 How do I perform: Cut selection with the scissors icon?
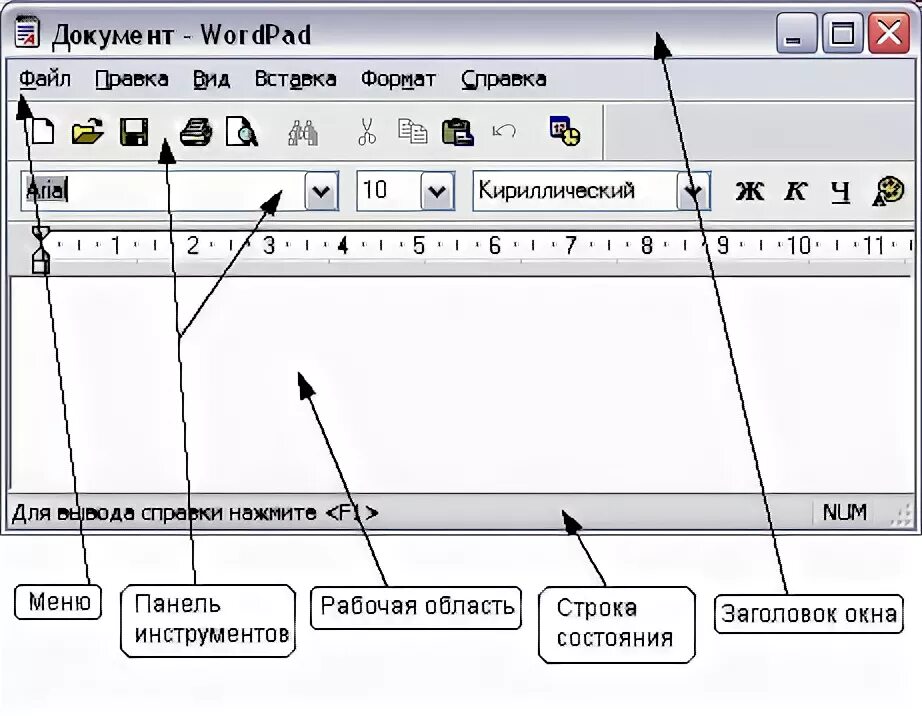coord(367,132)
